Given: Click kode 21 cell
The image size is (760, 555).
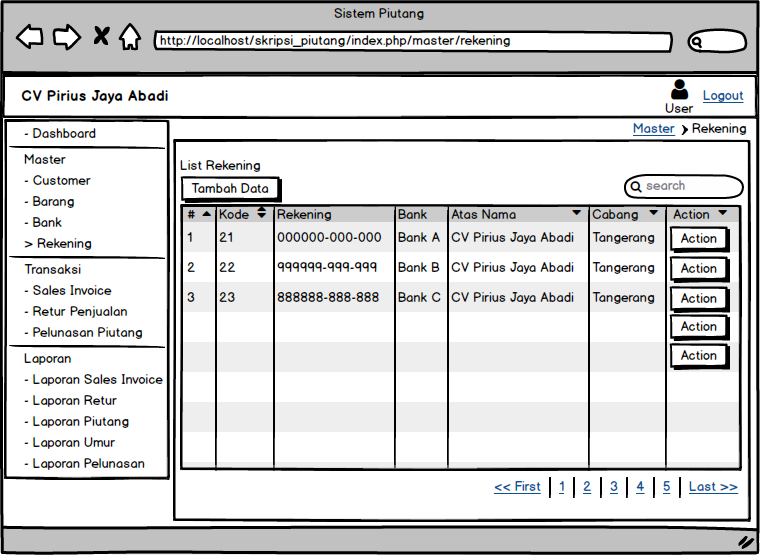Looking at the screenshot, I should [x=226, y=238].
